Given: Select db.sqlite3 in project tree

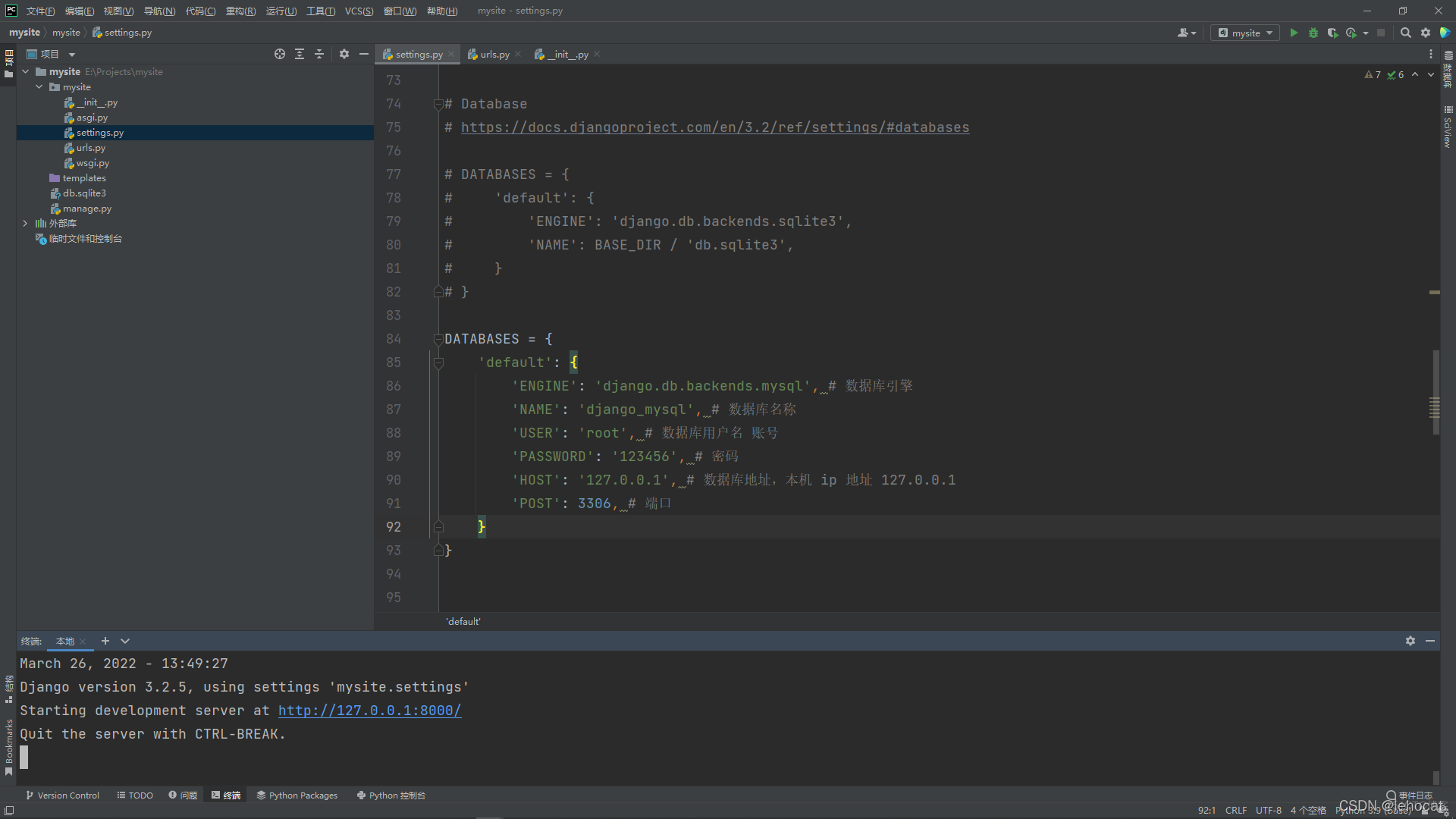Looking at the screenshot, I should (84, 193).
